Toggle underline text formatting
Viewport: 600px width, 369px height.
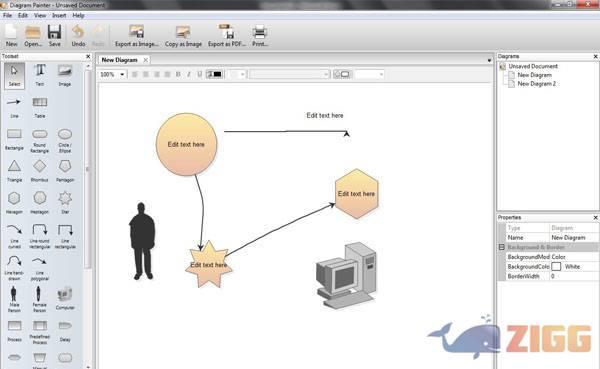199,74
